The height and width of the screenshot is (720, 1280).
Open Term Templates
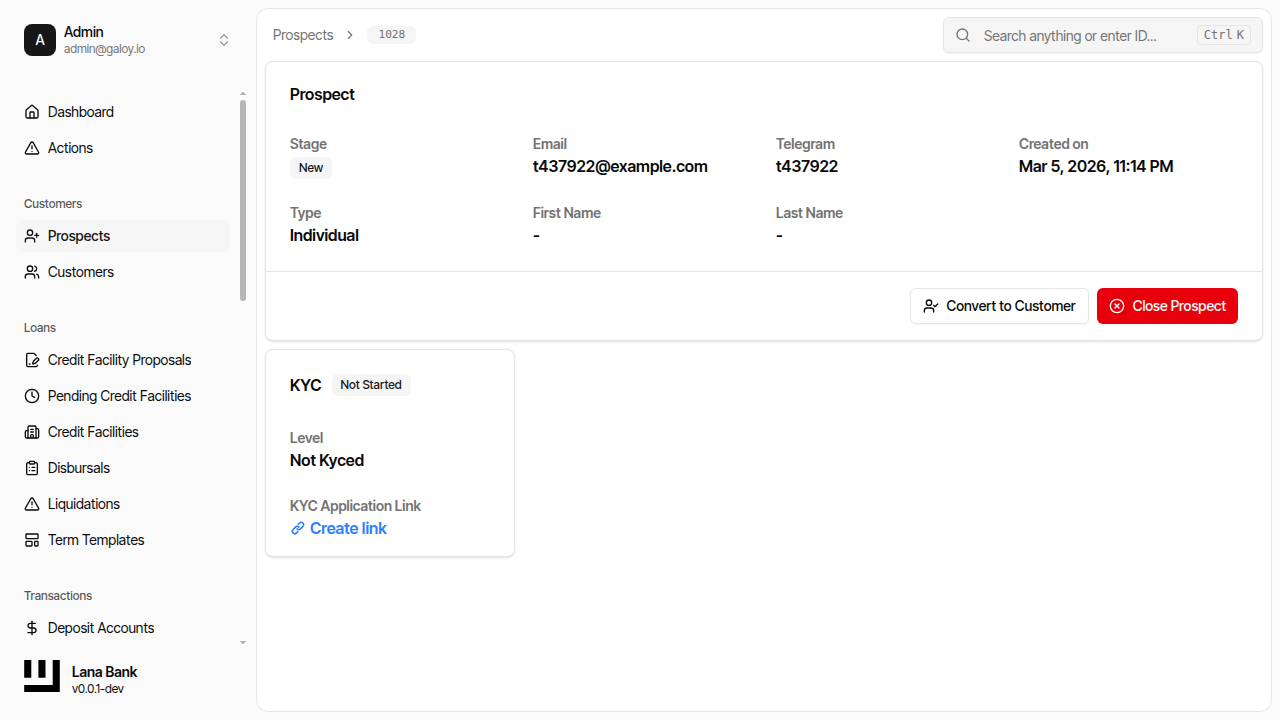95,539
